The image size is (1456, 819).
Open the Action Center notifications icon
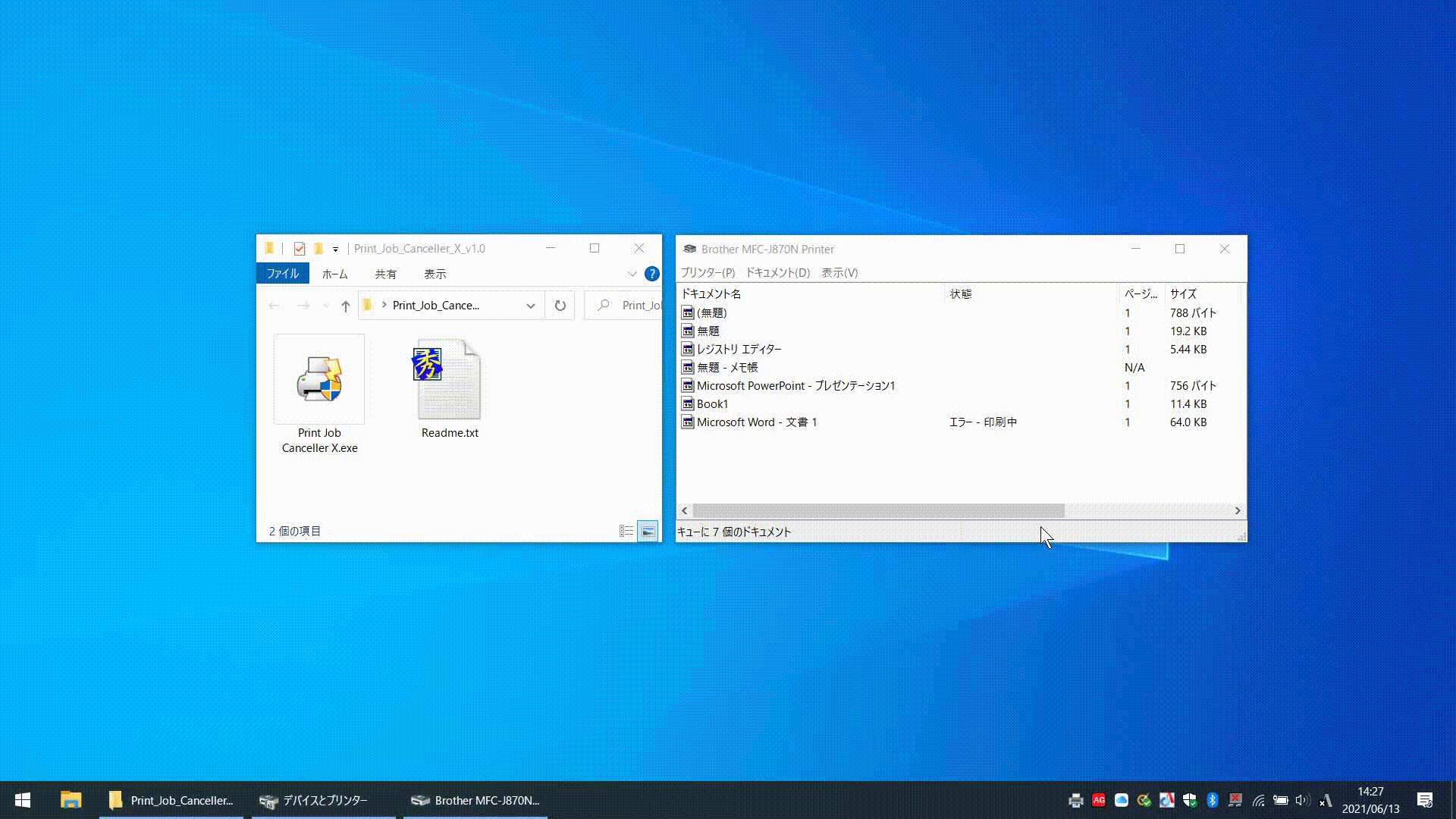(1425, 800)
